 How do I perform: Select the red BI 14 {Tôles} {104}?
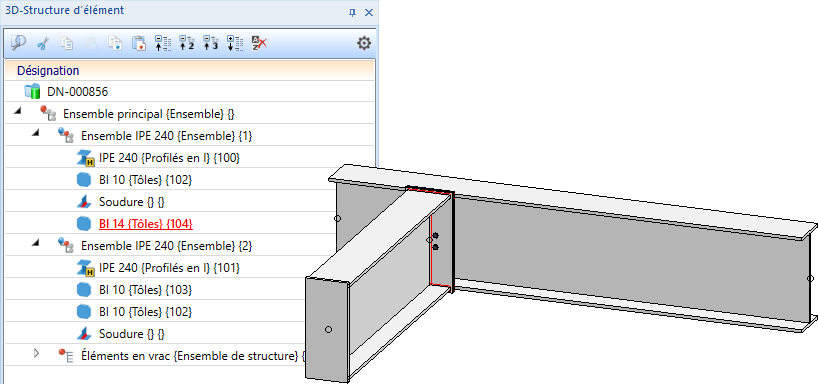(x=146, y=224)
